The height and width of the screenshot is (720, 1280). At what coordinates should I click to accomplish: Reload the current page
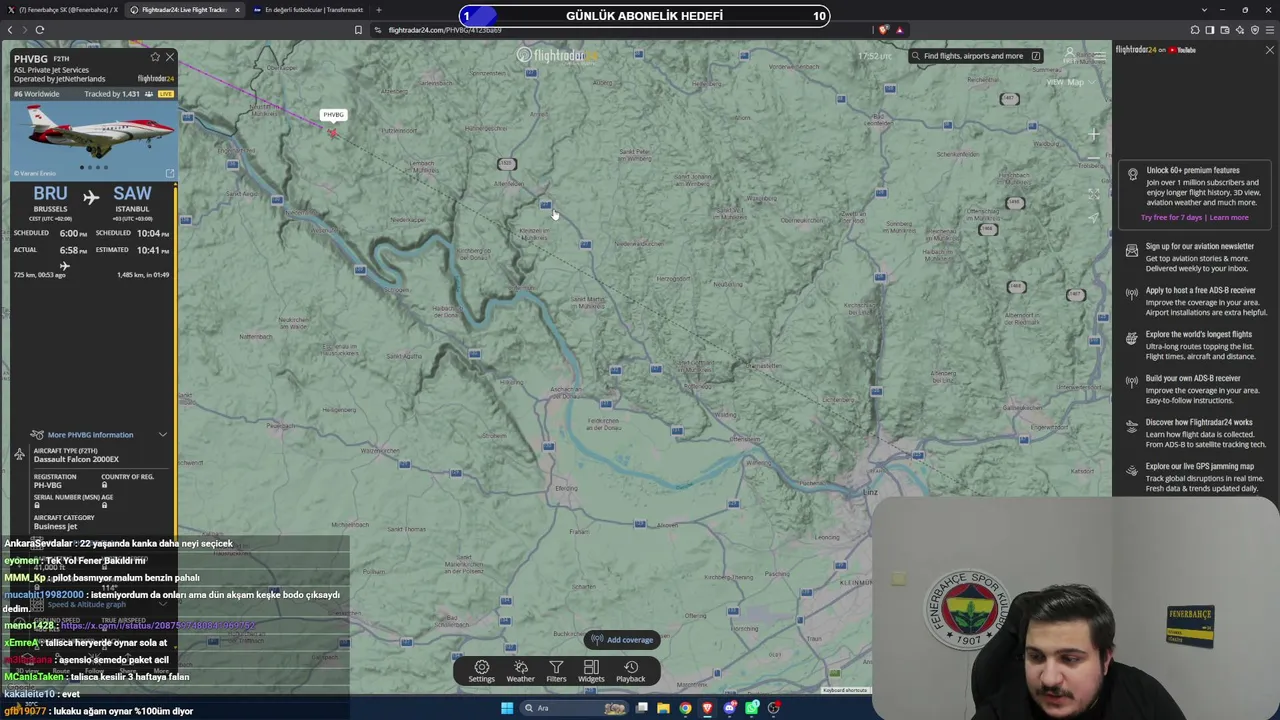tap(40, 30)
